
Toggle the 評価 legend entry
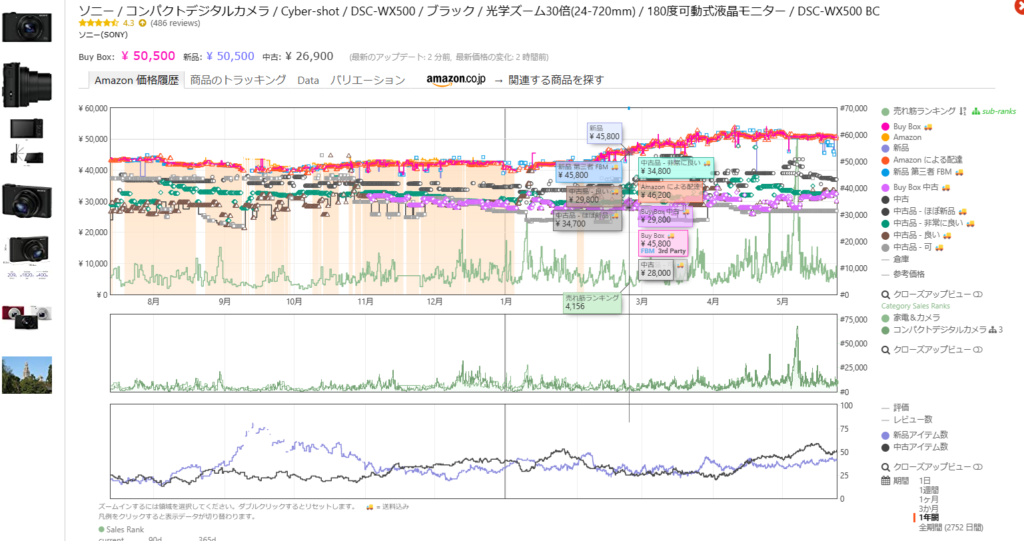pyautogui.click(x=895, y=408)
